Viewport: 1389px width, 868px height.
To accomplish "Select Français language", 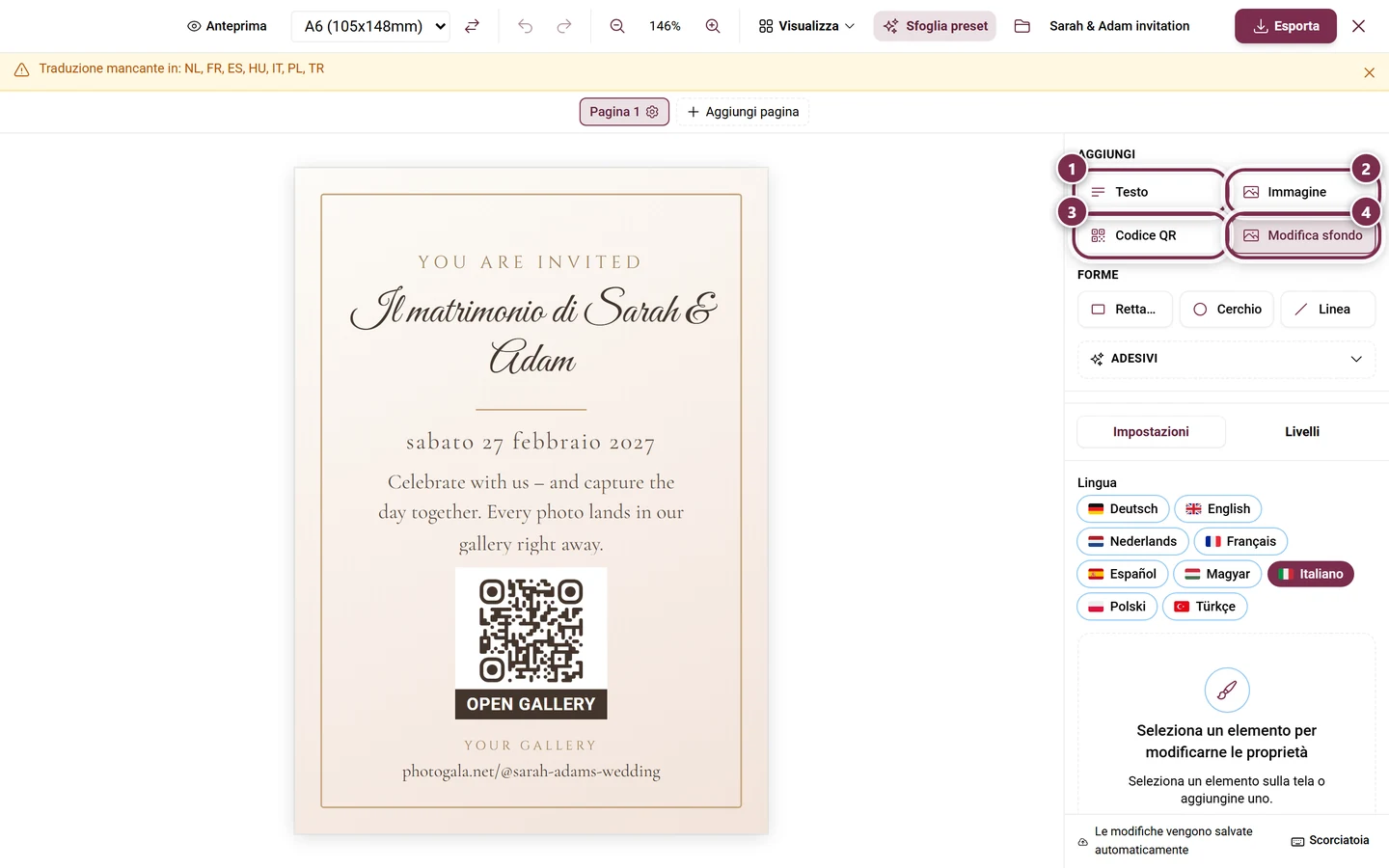I will 1240,542.
